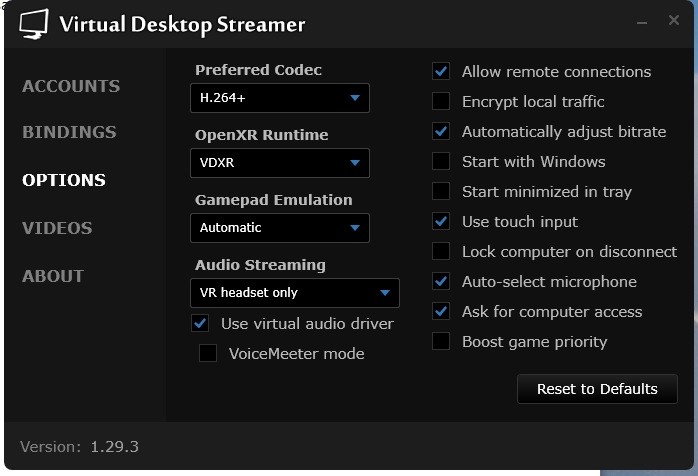
Task: Click the OpenXR Runtime label
Action: coord(262,135)
